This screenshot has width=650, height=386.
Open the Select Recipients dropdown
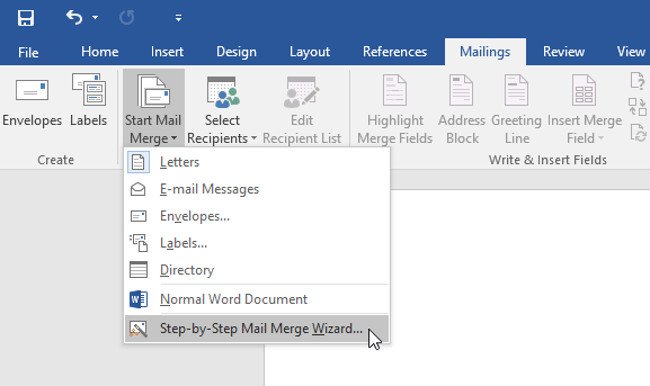tap(222, 110)
